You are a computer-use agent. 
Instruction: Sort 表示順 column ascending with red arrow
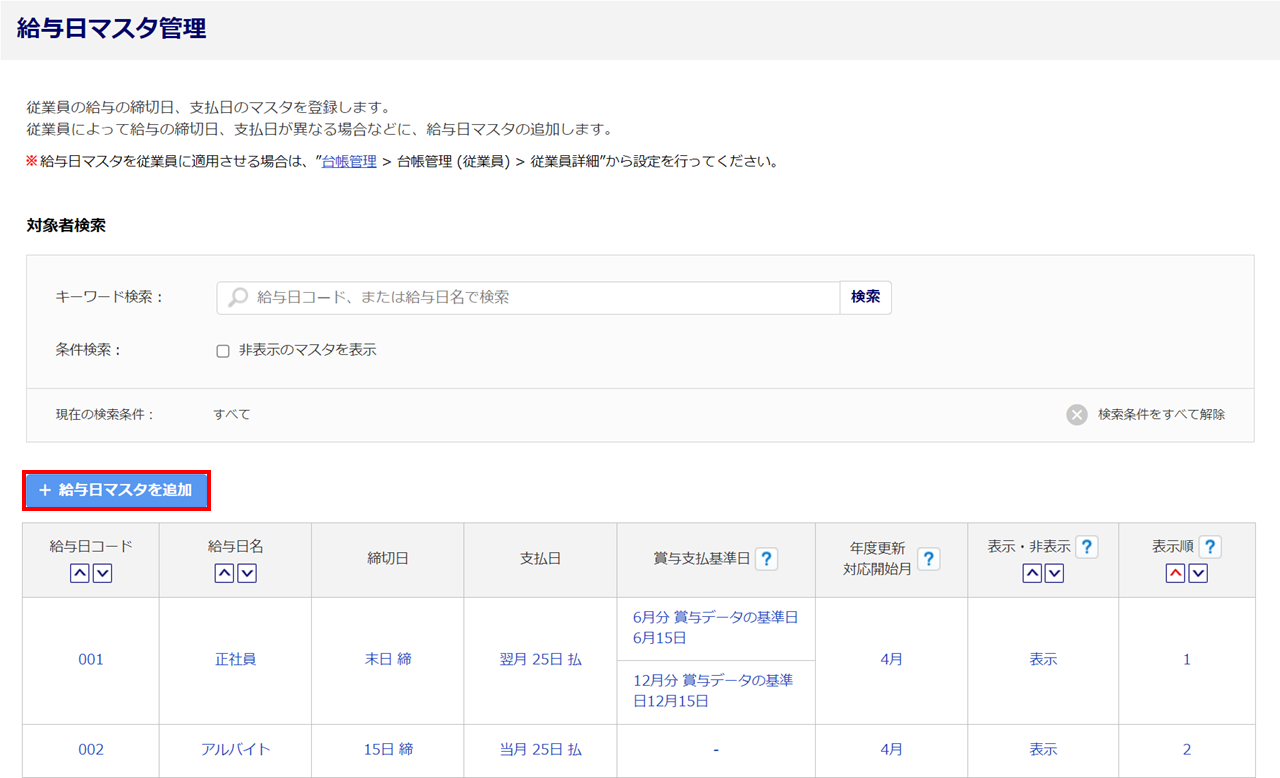coord(1175,573)
